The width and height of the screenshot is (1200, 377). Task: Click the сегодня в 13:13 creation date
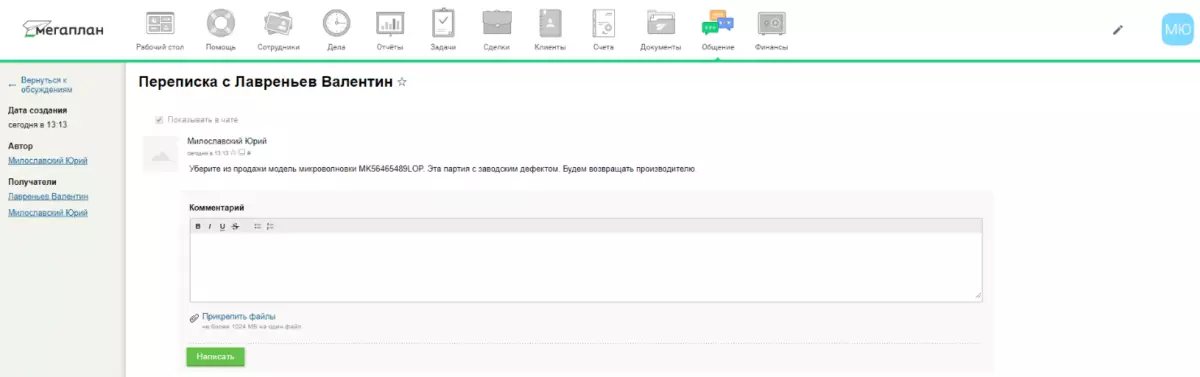click(x=37, y=124)
